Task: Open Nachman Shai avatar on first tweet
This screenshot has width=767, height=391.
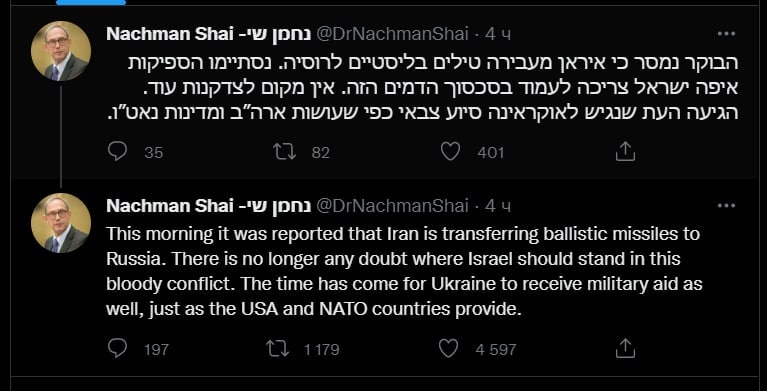Action: coord(61,51)
